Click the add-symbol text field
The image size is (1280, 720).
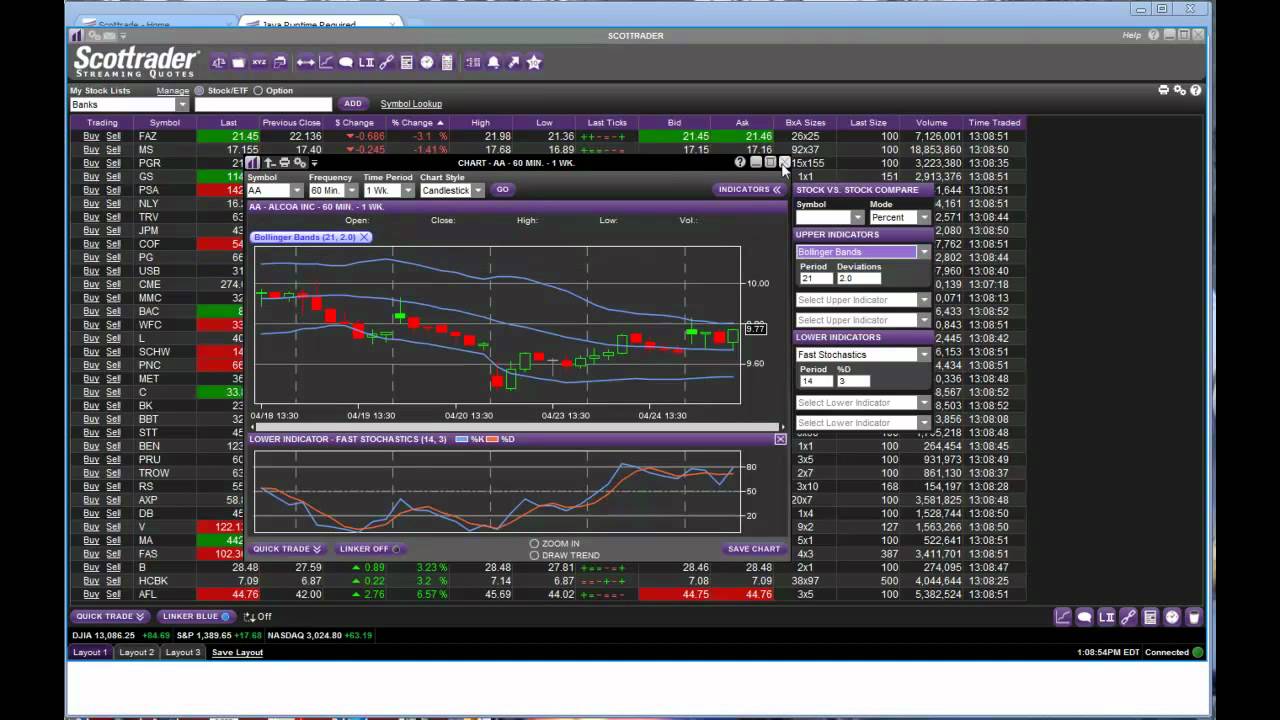click(x=263, y=104)
